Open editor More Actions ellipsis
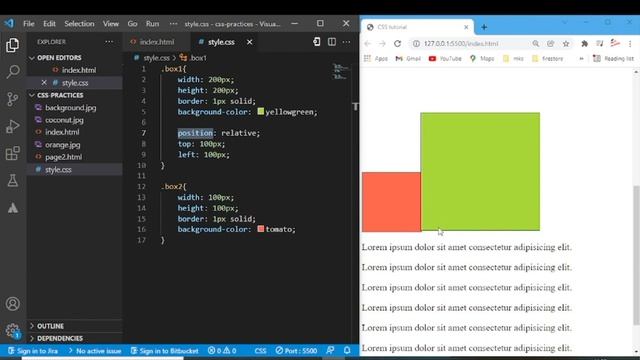Viewport: 640px width, 360px height. coord(346,42)
